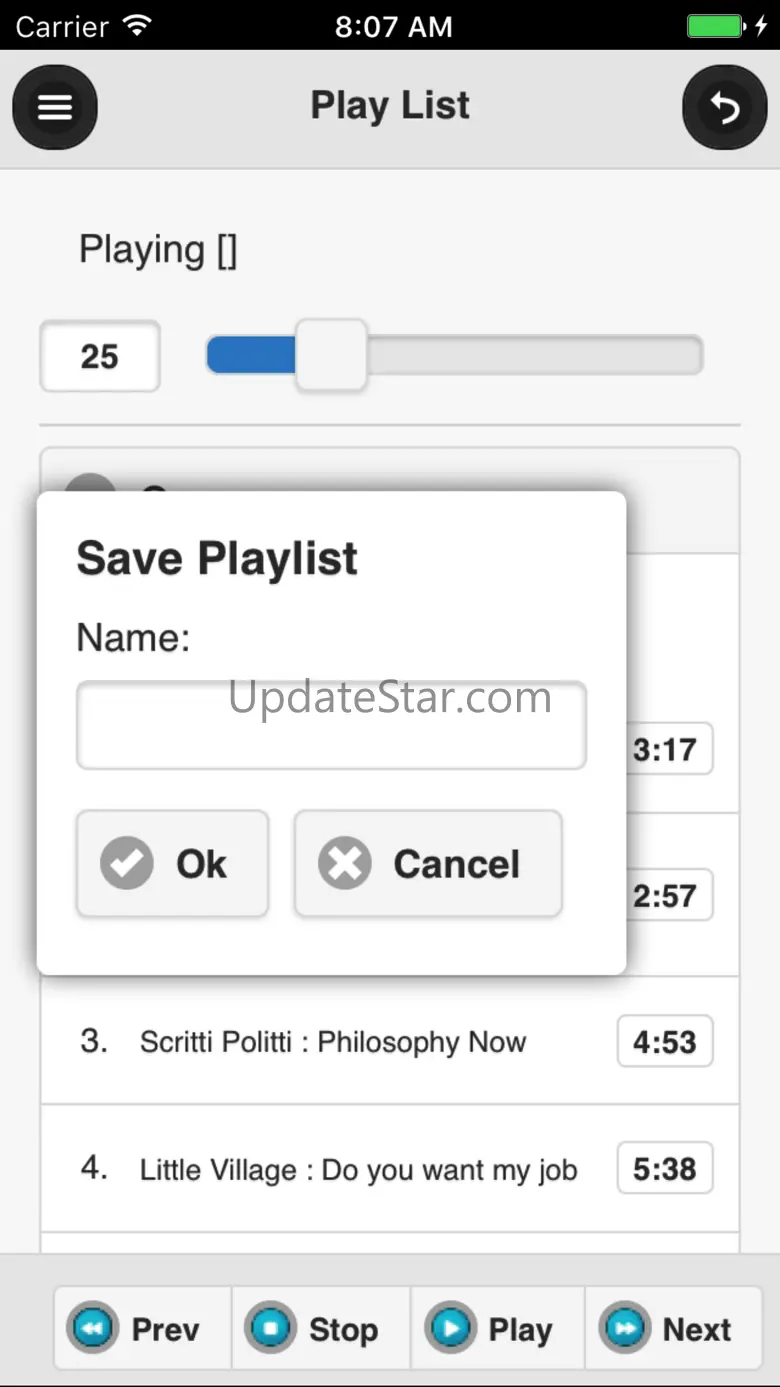Click the volume slider handle

(331, 355)
